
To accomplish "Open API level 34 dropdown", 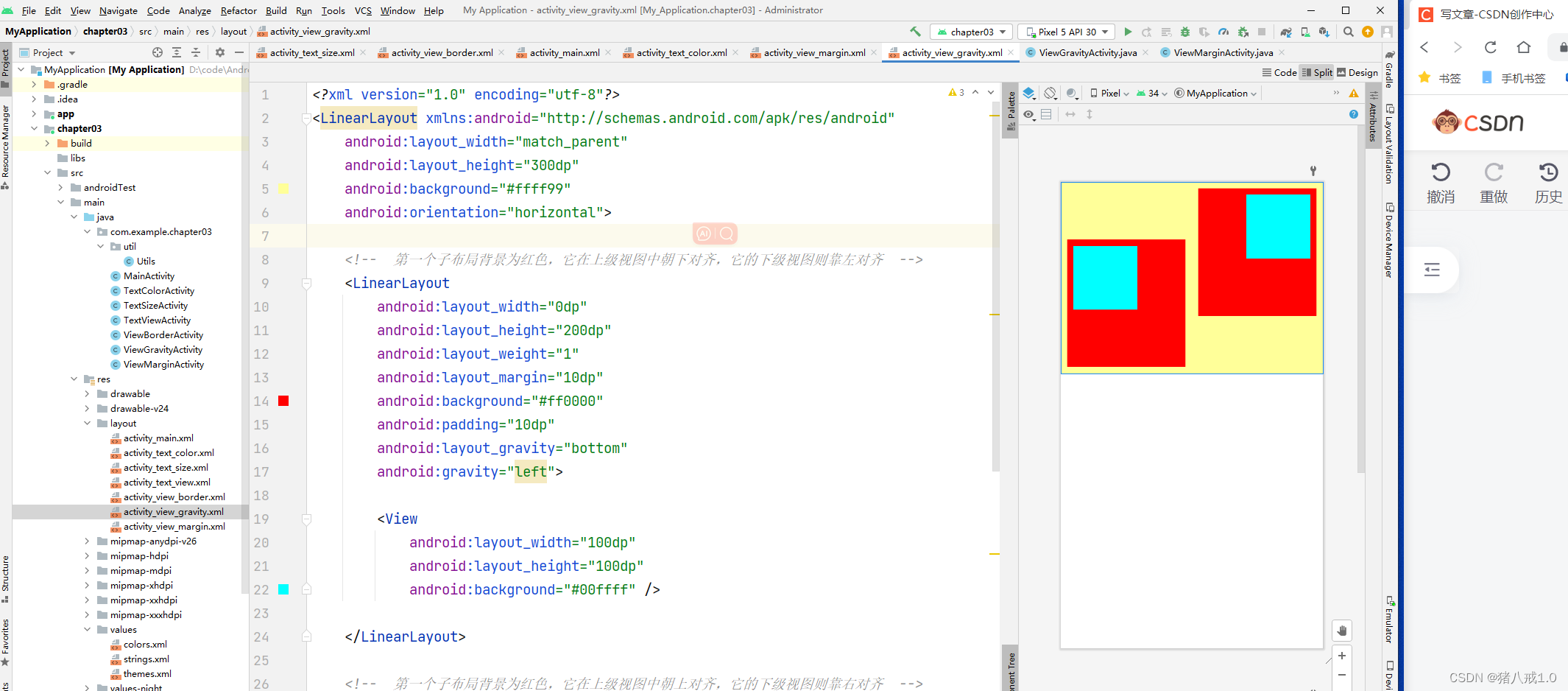I will (x=1152, y=94).
